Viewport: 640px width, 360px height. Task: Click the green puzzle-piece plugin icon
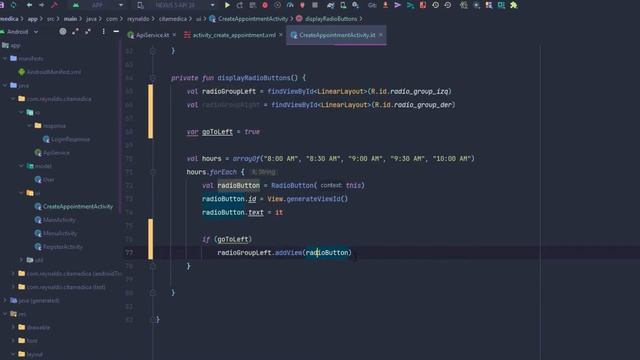coord(514,5)
